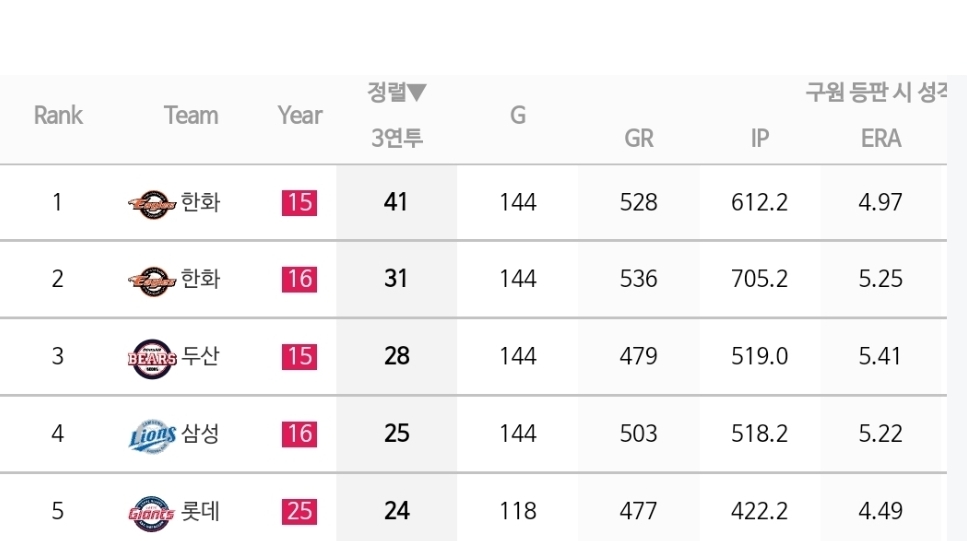
Task: Sort table by 3연투 column header
Action: coord(397,138)
